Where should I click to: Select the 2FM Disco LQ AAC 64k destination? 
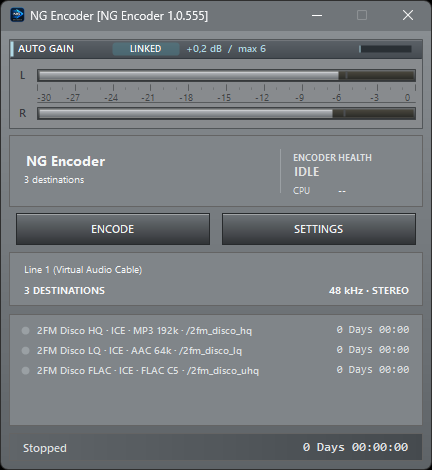139,351
